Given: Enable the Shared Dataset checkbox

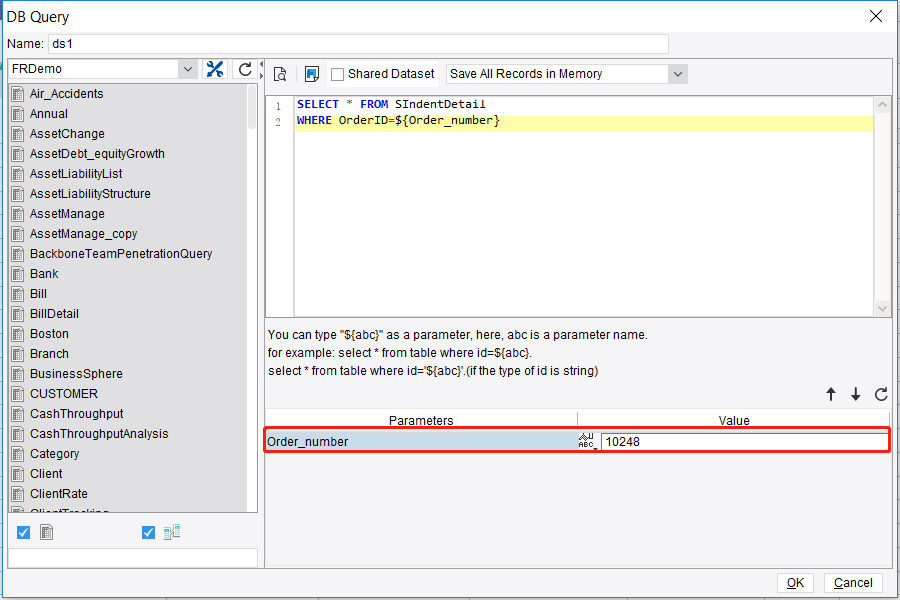Looking at the screenshot, I should tap(338, 74).
